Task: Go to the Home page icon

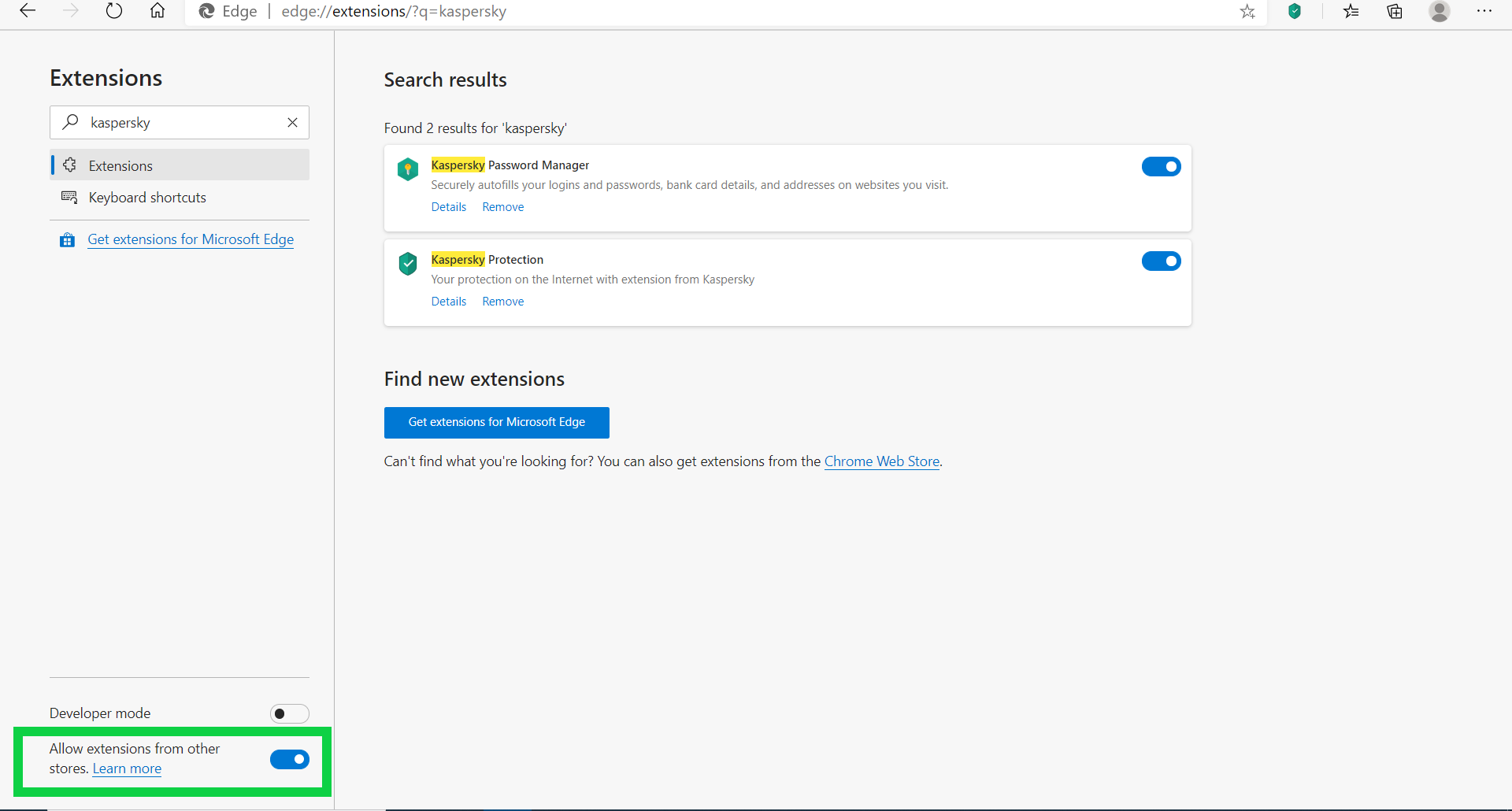Action: (x=157, y=11)
